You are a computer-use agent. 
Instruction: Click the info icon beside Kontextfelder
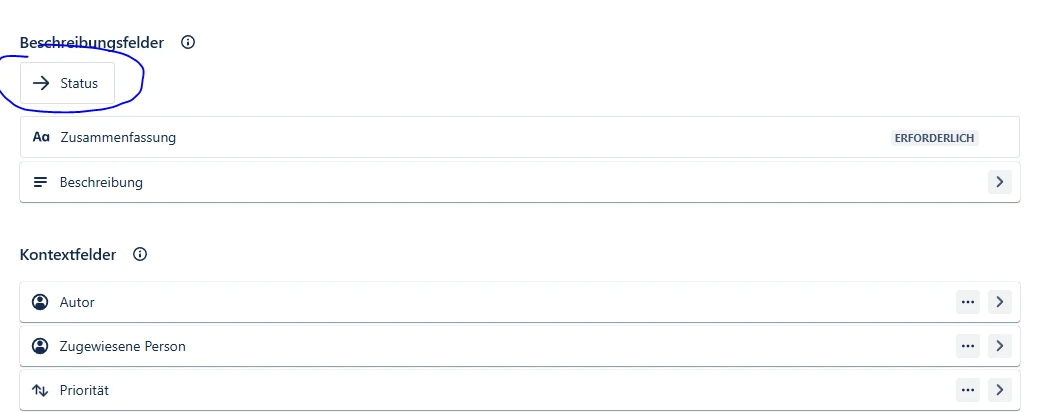click(140, 254)
